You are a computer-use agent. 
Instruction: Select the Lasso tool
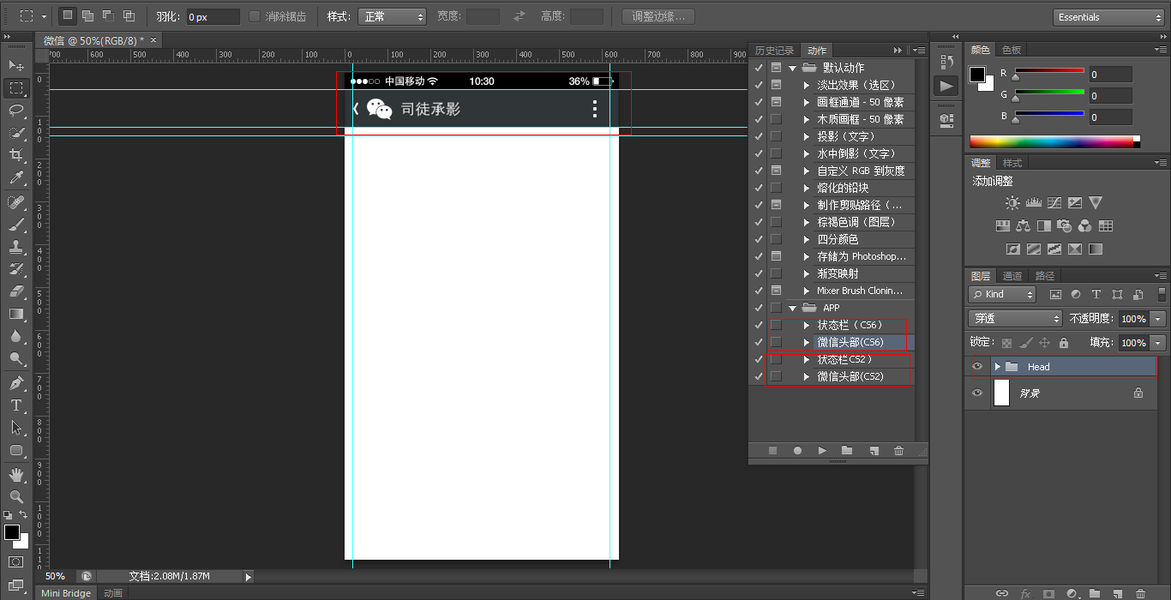(x=16, y=111)
